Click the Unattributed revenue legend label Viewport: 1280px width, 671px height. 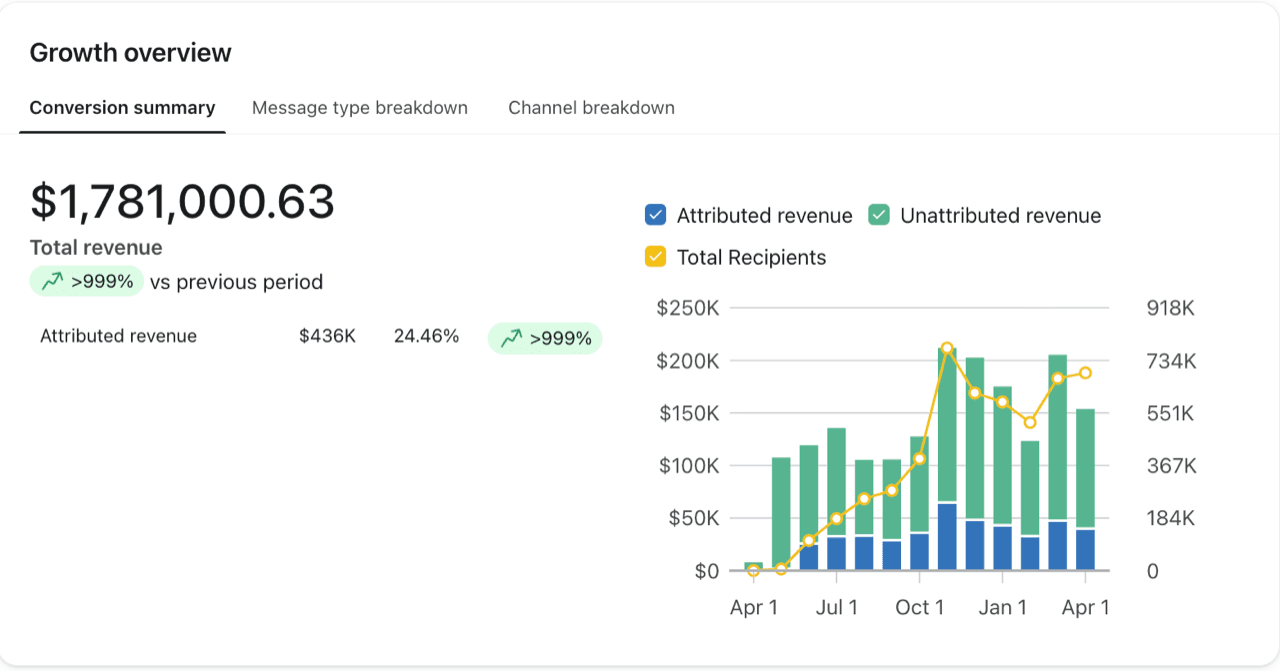(x=1000, y=216)
